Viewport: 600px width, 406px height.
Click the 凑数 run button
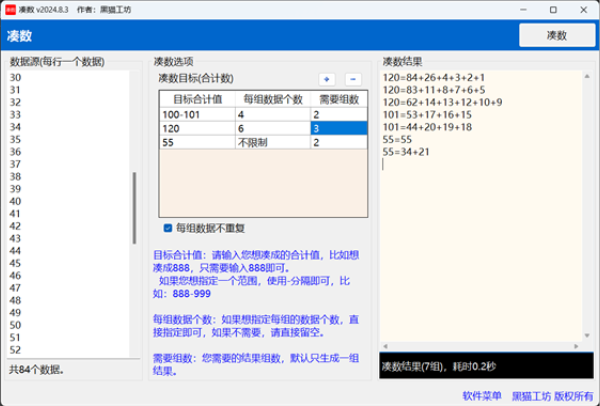557,35
